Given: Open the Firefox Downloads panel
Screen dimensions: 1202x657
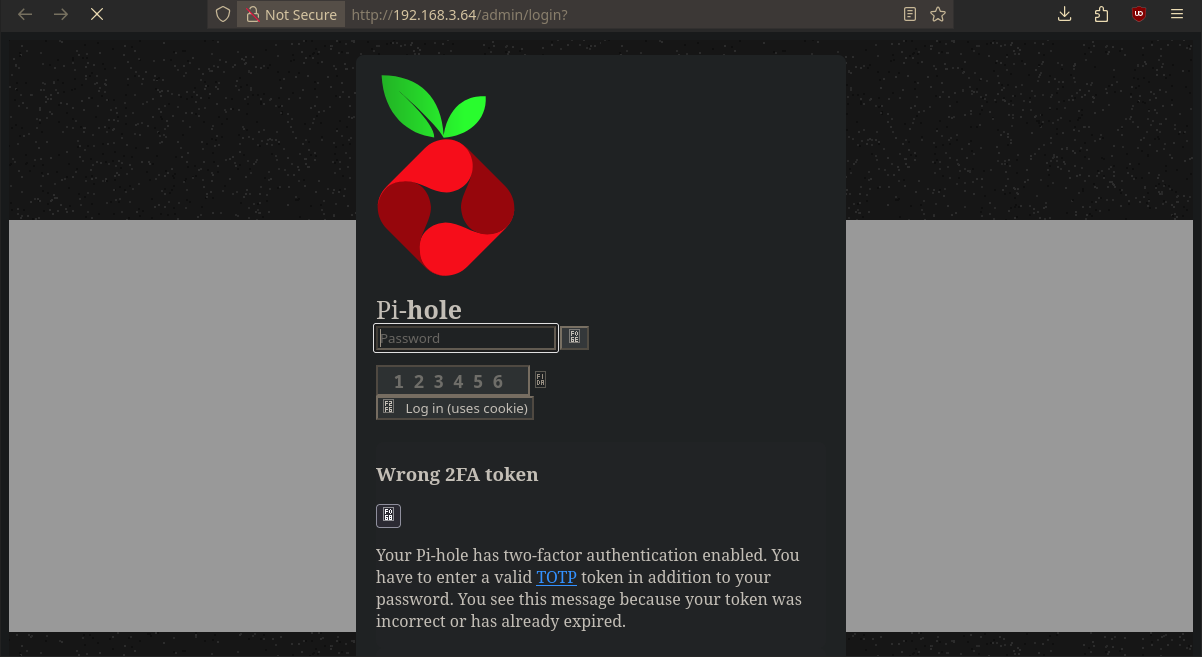Looking at the screenshot, I should (x=1064, y=14).
